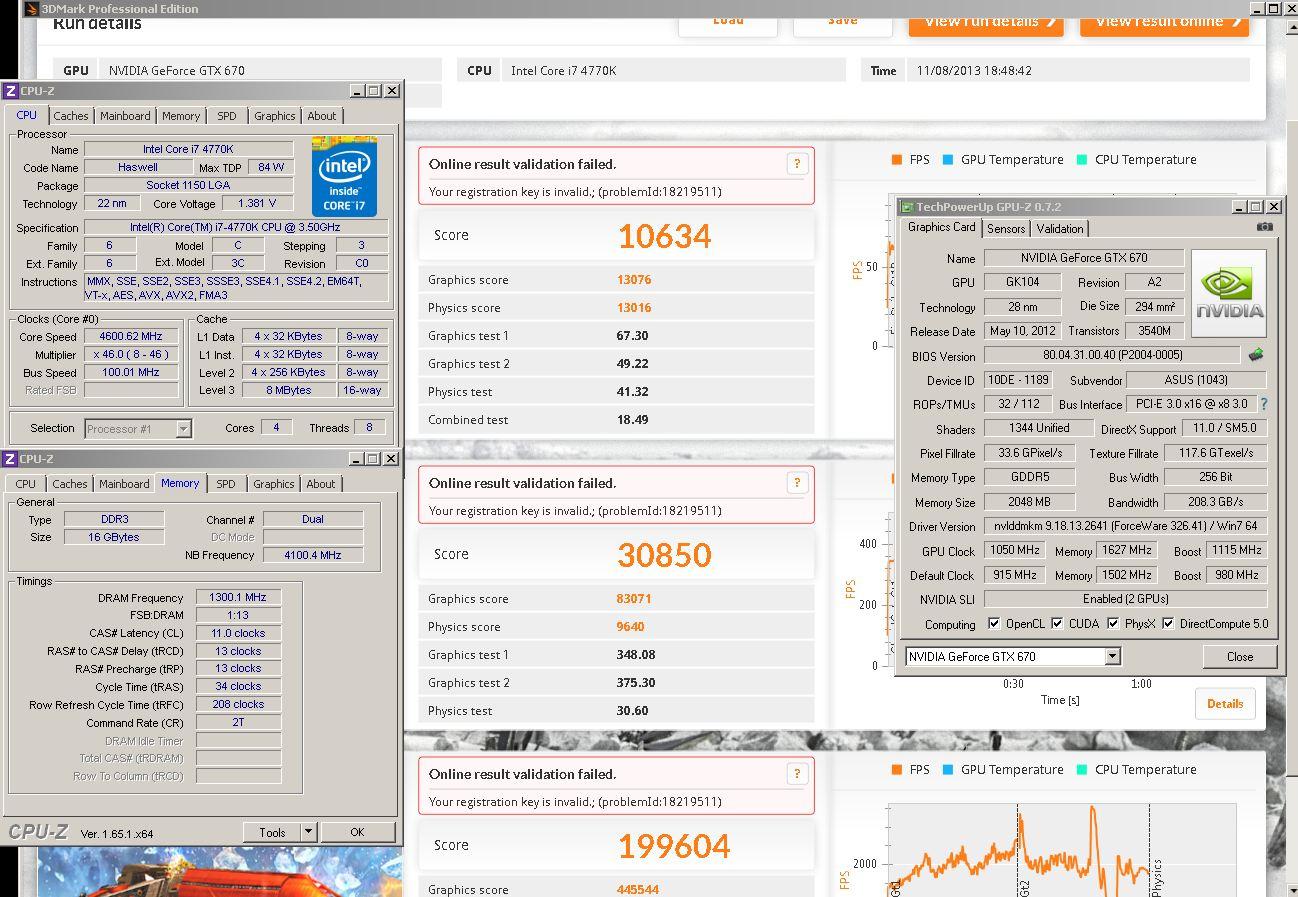The image size is (1298, 897).
Task: Click OK button in CPU-Z
Action: tap(357, 832)
